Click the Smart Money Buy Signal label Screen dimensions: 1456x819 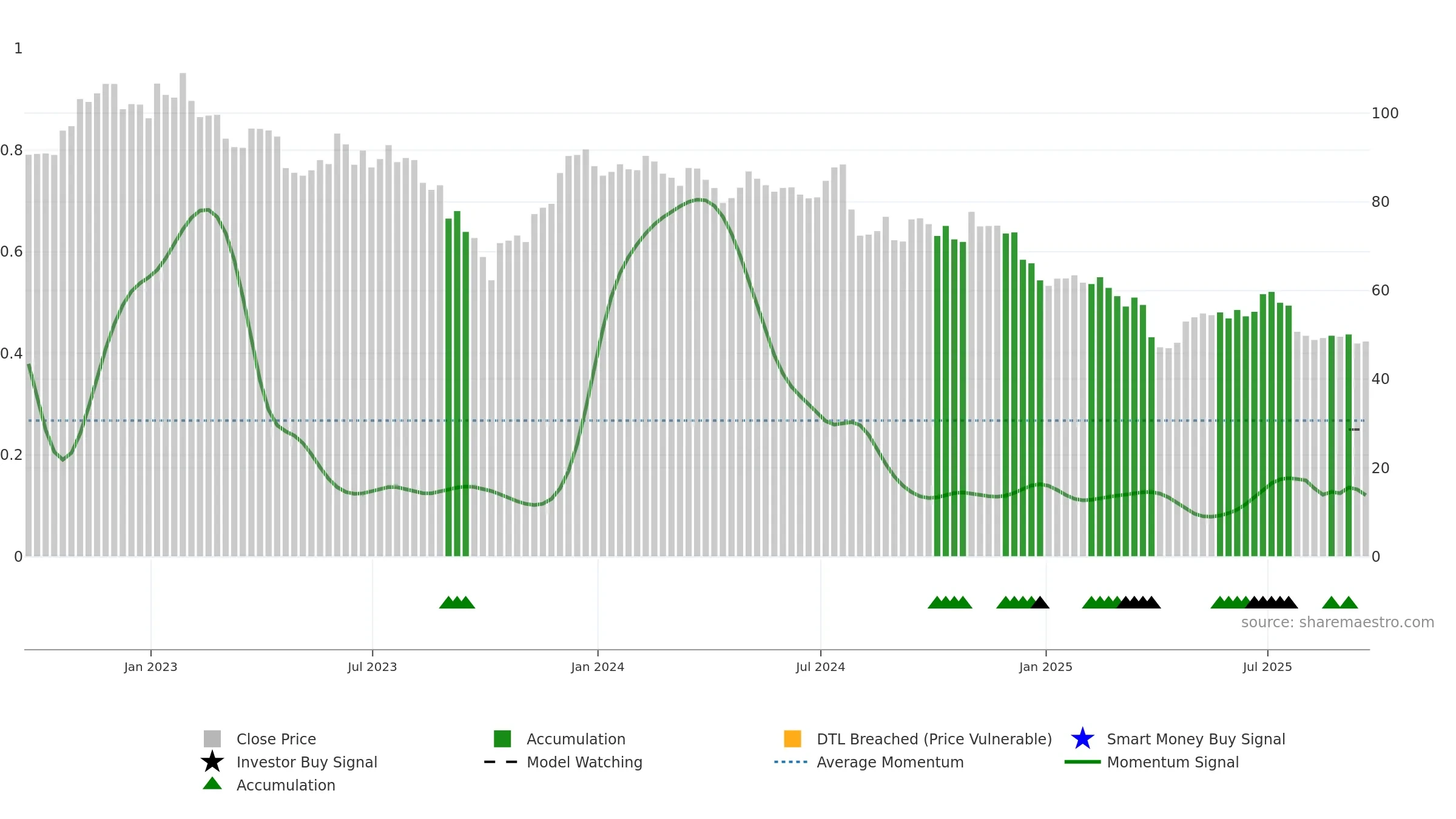(1196, 739)
